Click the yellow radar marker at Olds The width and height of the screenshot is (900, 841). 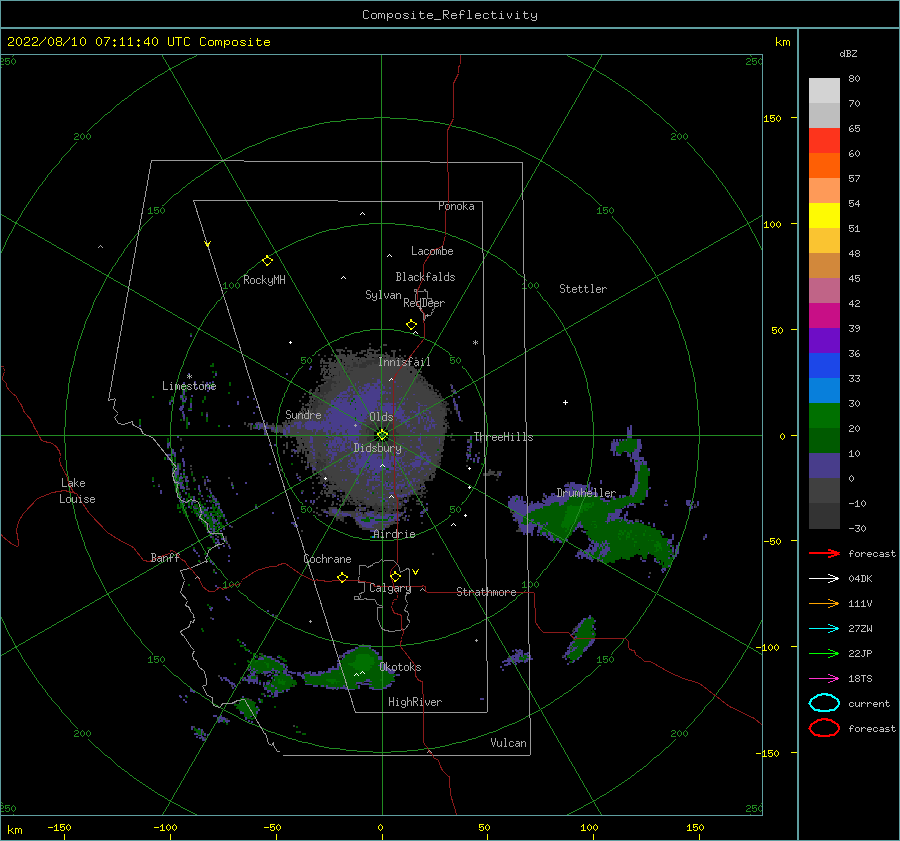pos(382,435)
